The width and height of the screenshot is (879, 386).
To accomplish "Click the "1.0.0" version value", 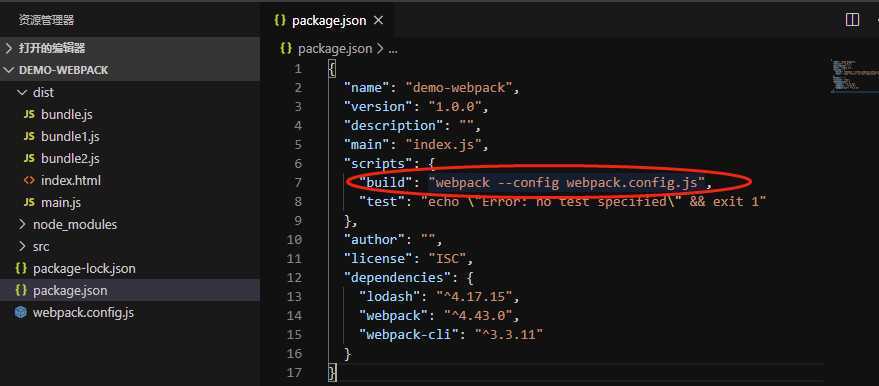I will (455, 106).
